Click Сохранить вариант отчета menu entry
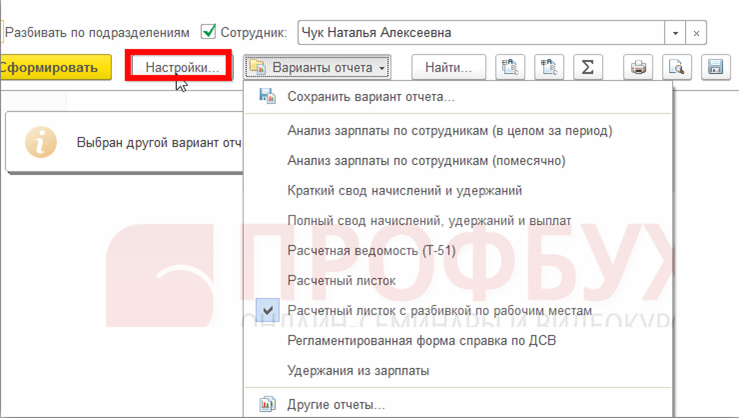 pyautogui.click(x=370, y=97)
